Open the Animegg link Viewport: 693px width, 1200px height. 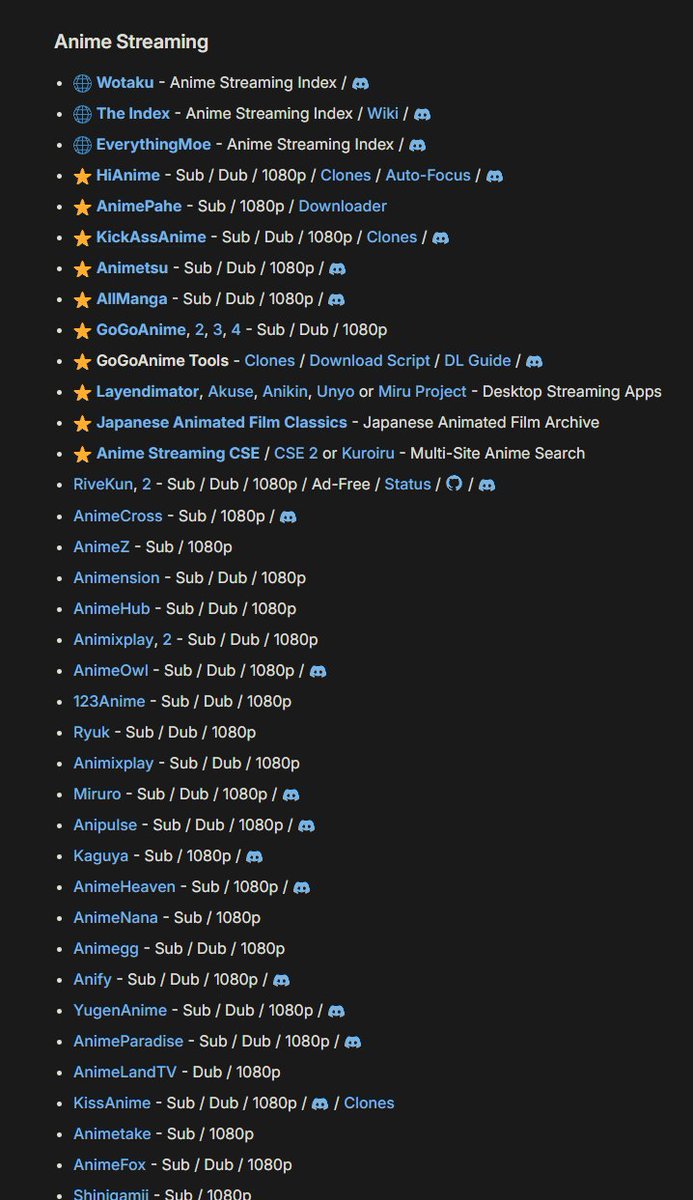107,948
